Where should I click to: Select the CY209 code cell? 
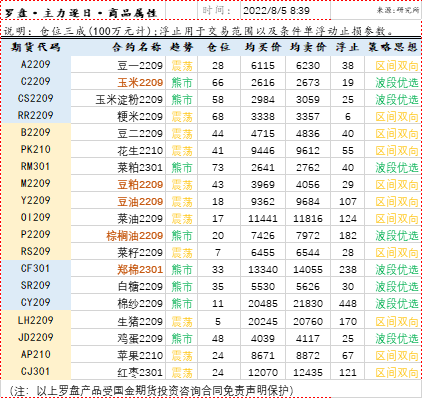[x=36, y=302]
